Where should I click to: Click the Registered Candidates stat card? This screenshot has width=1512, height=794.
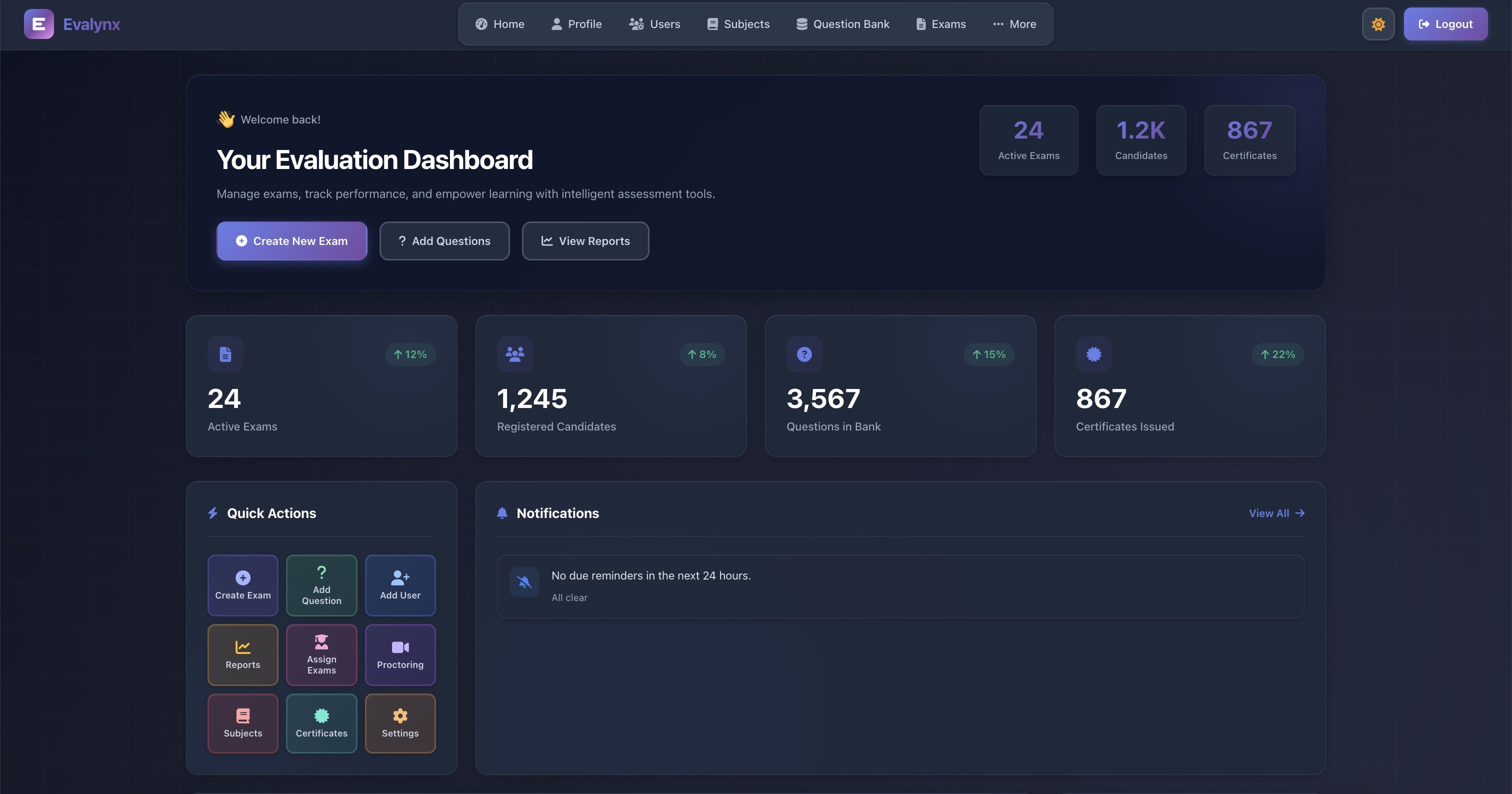(x=610, y=385)
